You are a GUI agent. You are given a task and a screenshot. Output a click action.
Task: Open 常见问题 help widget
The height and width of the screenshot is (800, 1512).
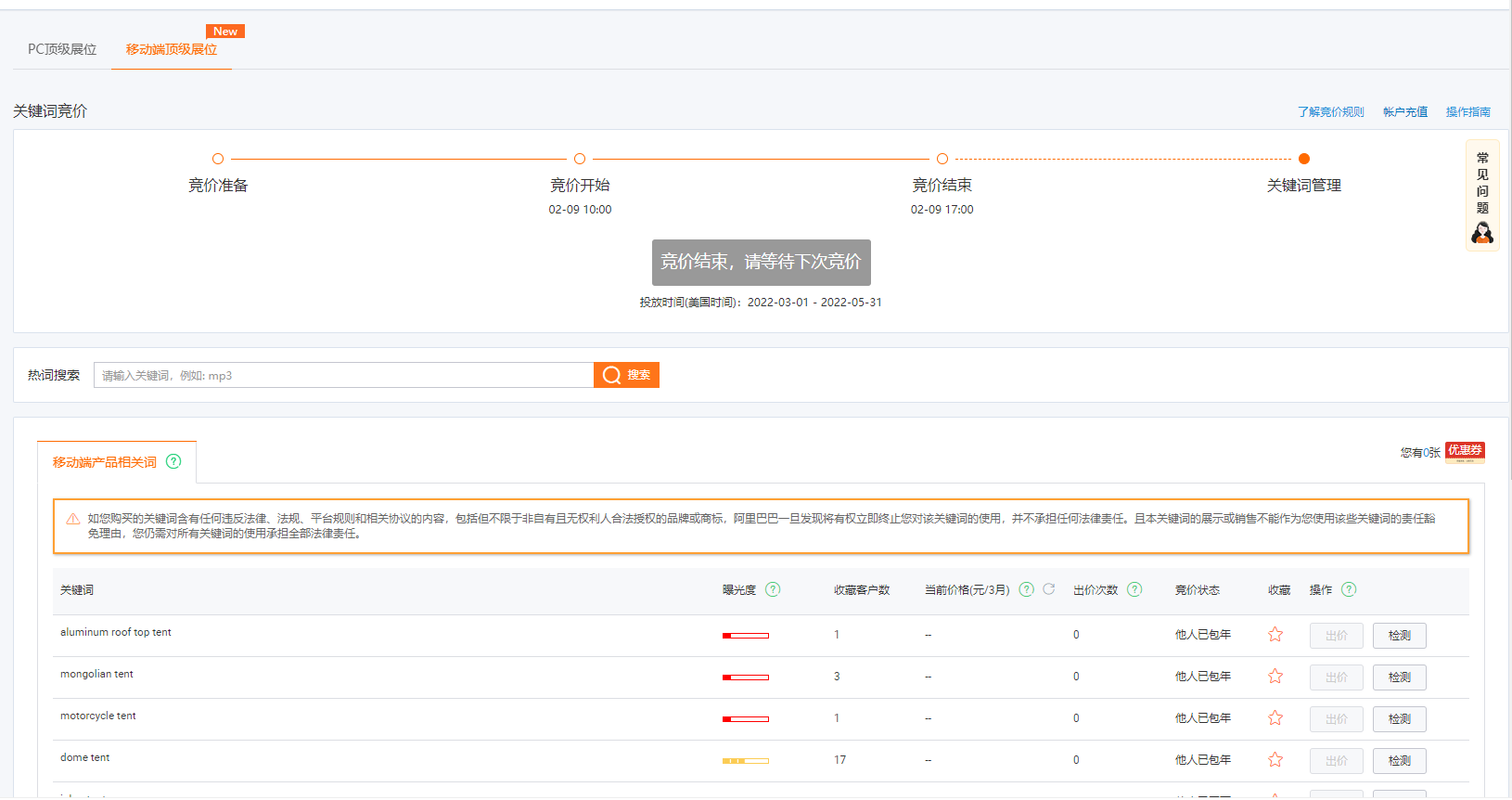coord(1482,195)
